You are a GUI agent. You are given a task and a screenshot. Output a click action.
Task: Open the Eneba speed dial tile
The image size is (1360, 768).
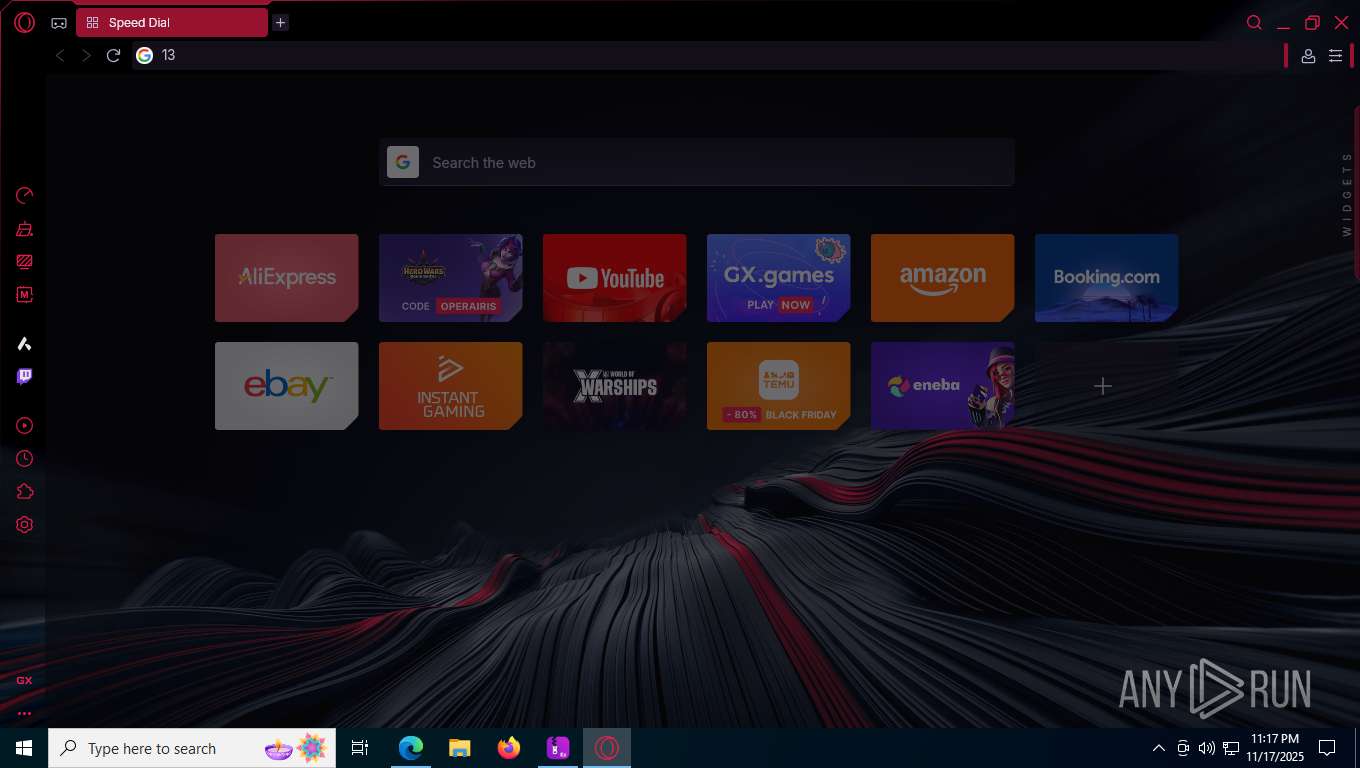pyautogui.click(x=942, y=386)
